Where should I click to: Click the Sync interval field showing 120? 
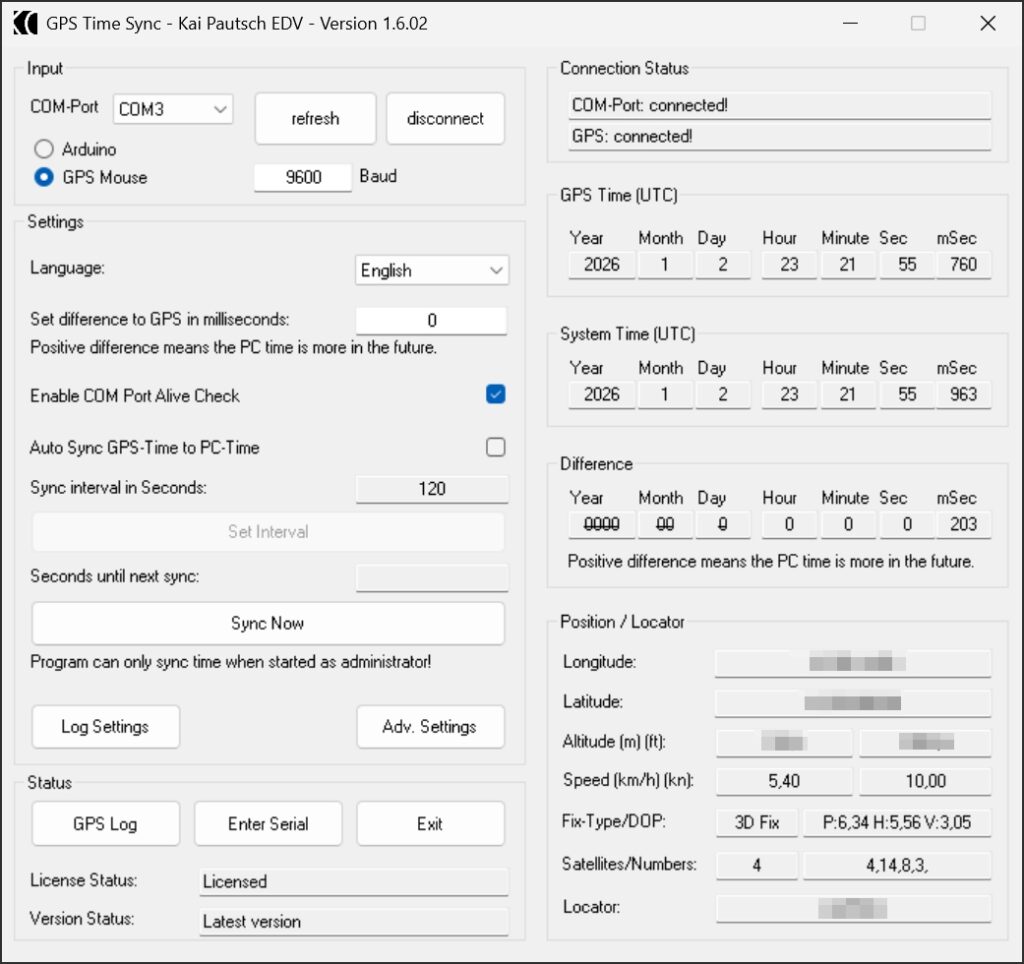pos(432,489)
